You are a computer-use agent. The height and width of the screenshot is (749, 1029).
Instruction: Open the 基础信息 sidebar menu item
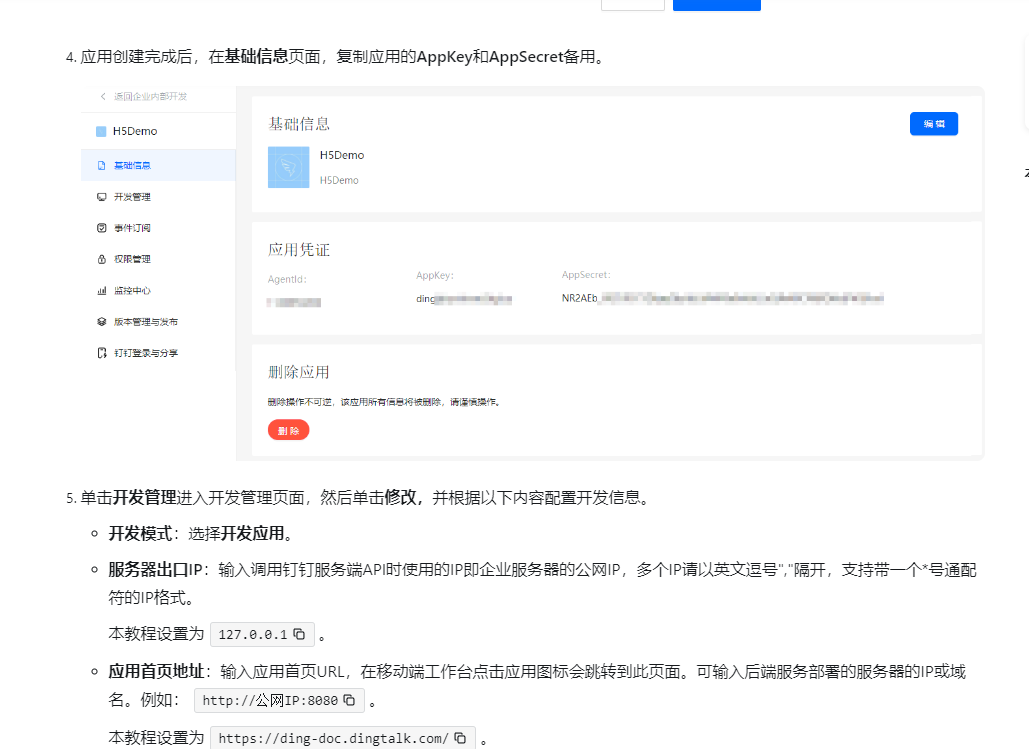click(x=158, y=165)
